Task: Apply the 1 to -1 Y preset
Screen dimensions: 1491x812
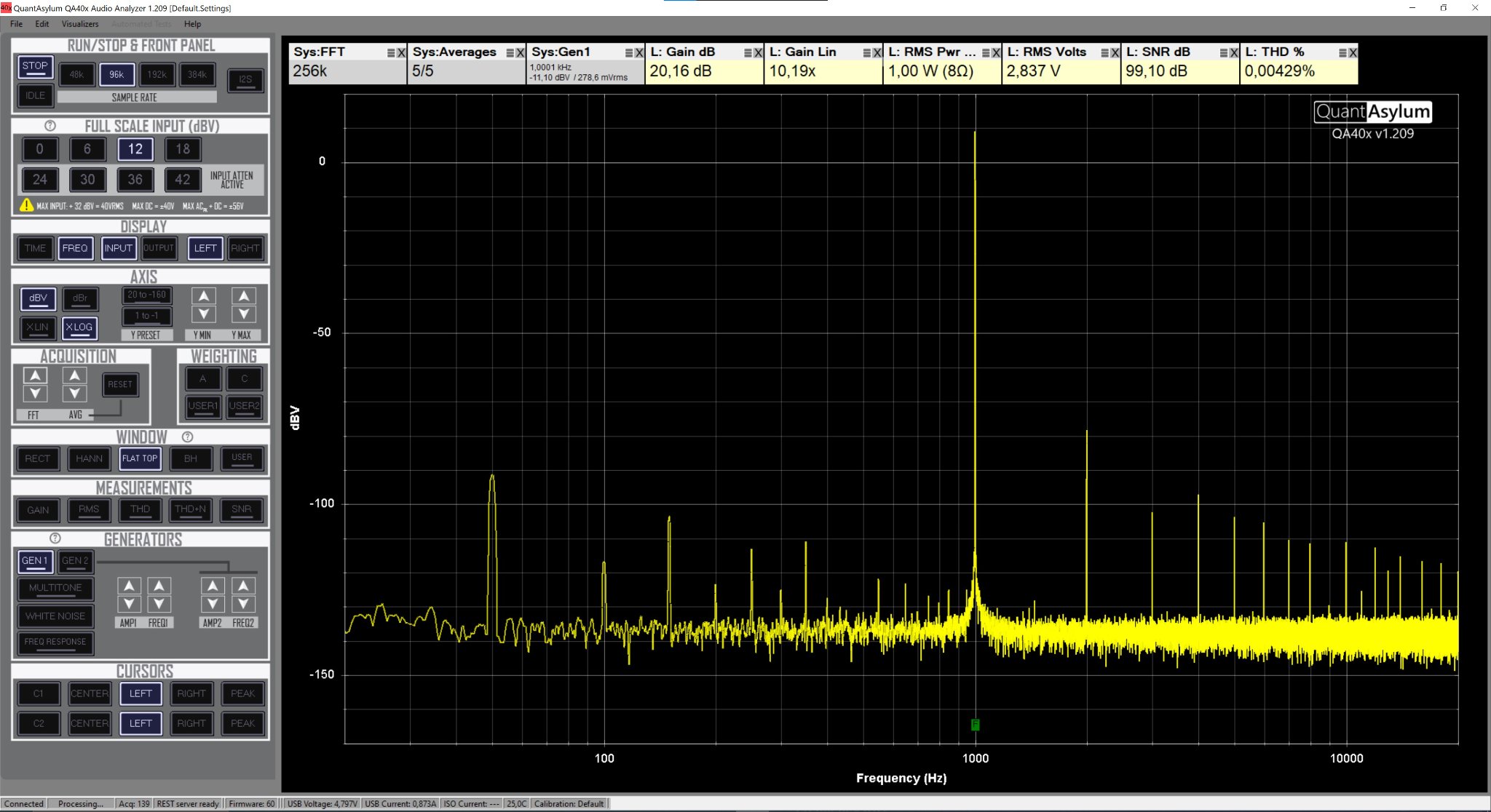Action: (147, 316)
